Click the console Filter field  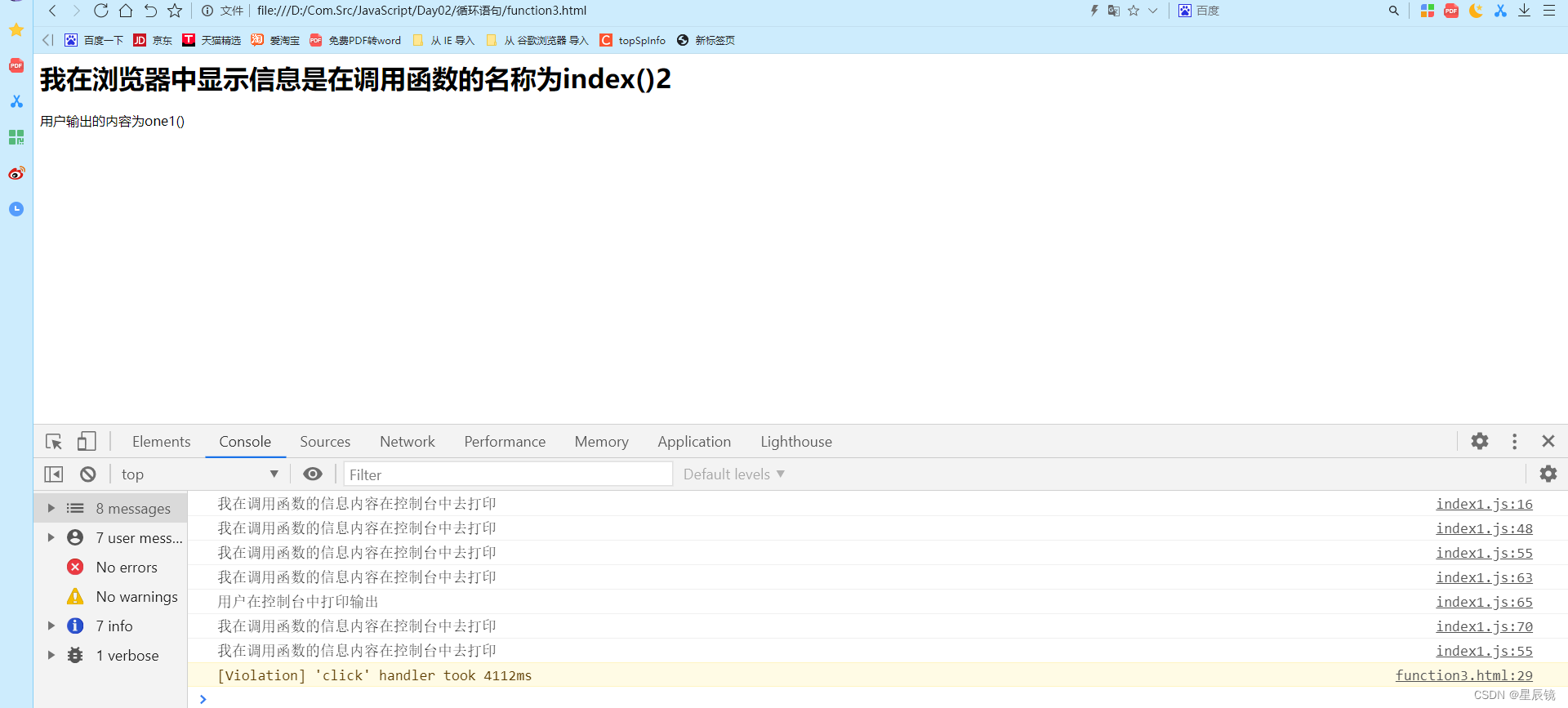click(508, 474)
